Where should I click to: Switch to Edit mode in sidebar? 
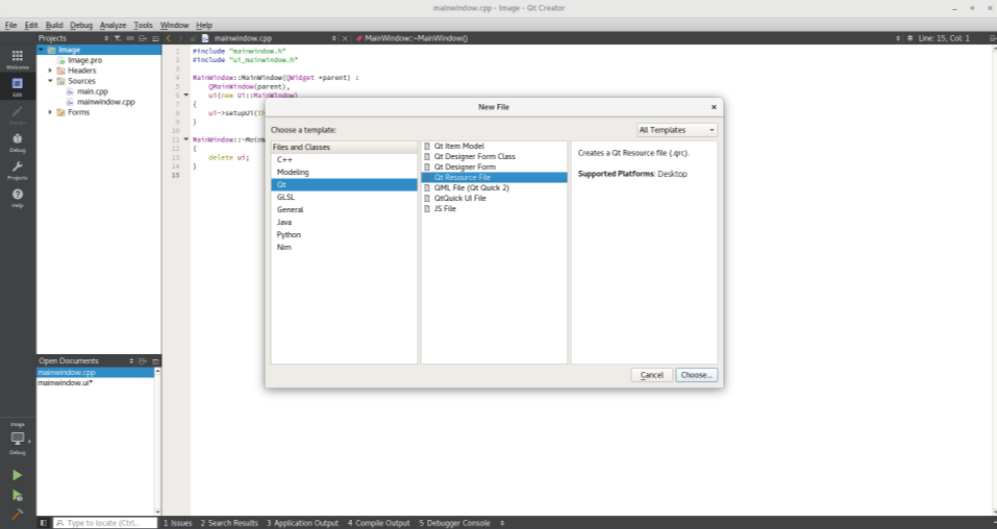17,87
